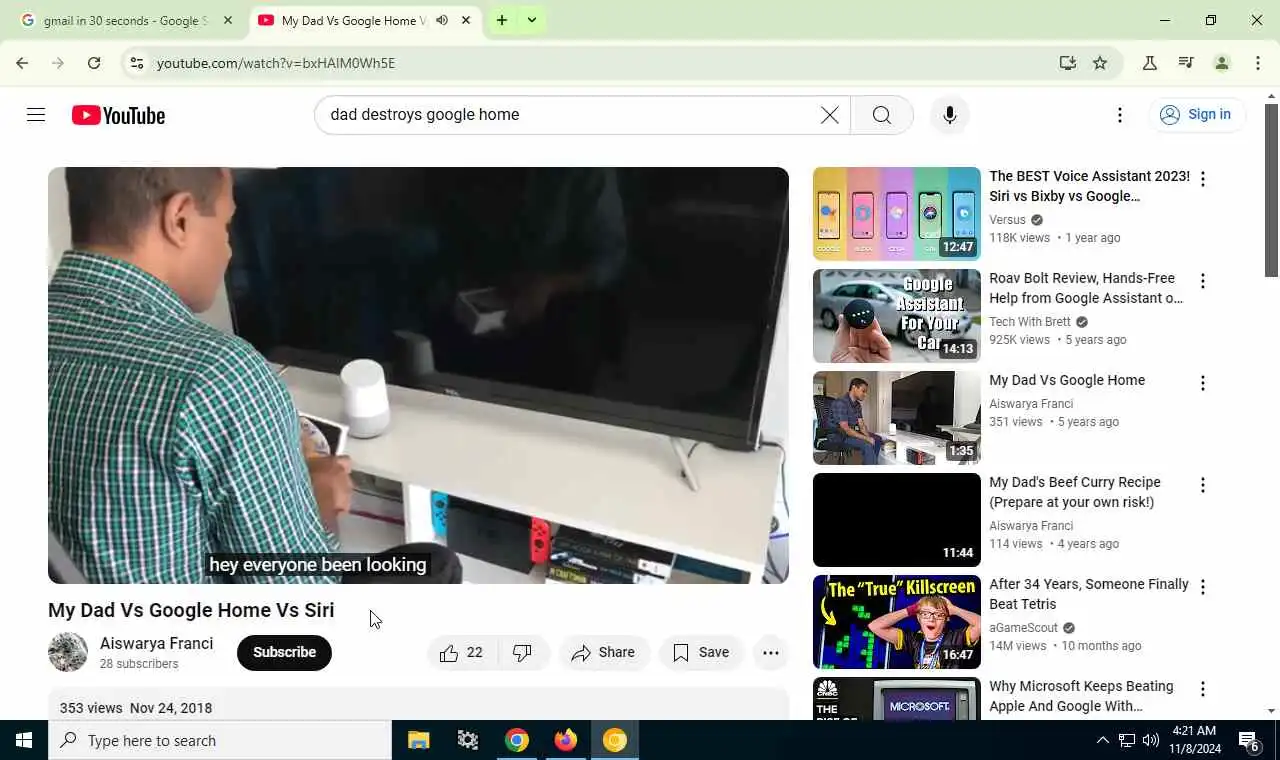Reload the current page
The image size is (1280, 760).
94,63
